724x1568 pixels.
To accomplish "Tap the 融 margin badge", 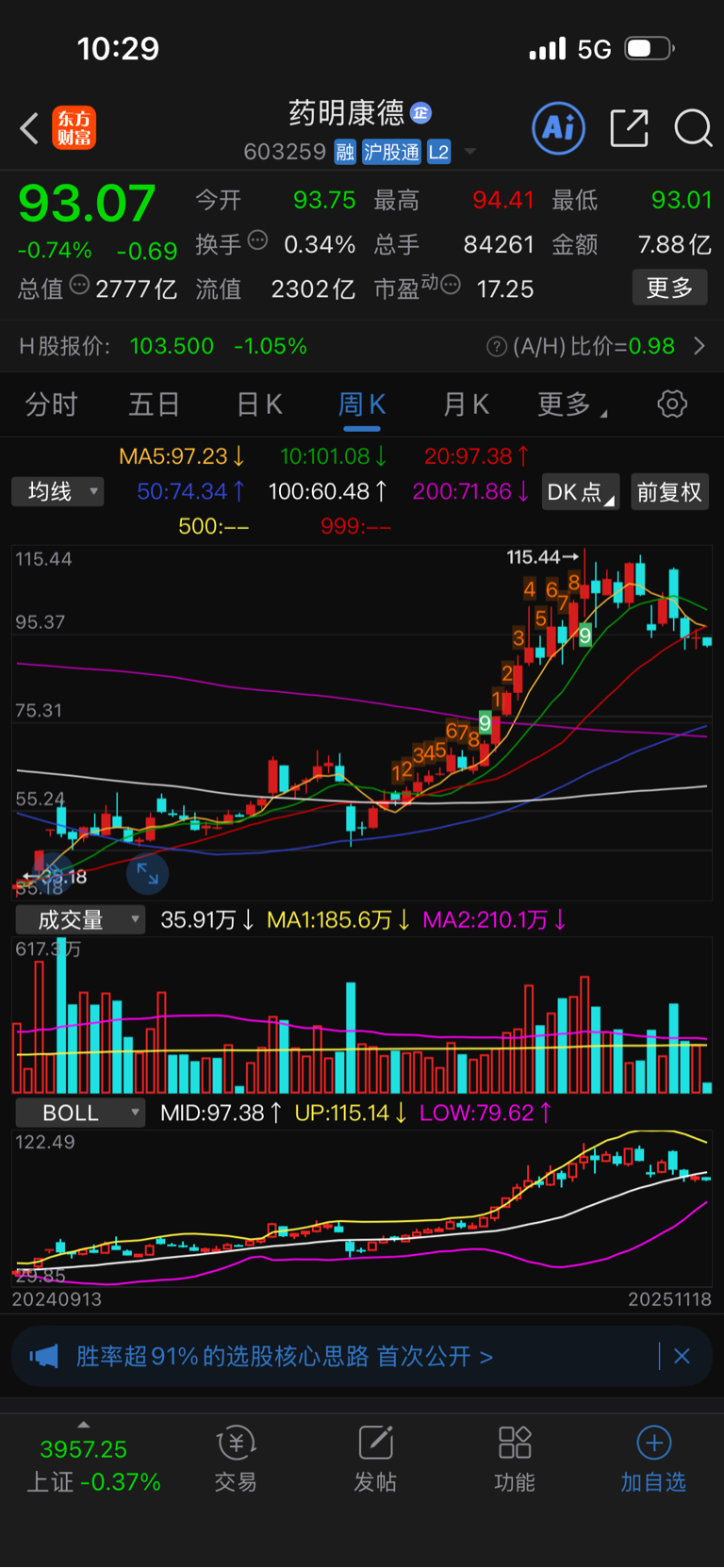I will point(345,152).
